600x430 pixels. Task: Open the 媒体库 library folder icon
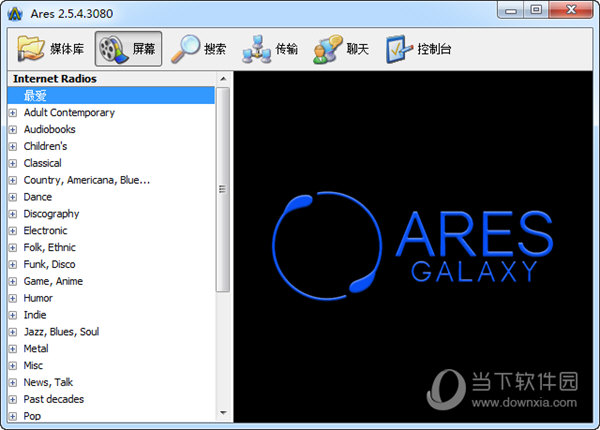coord(31,49)
